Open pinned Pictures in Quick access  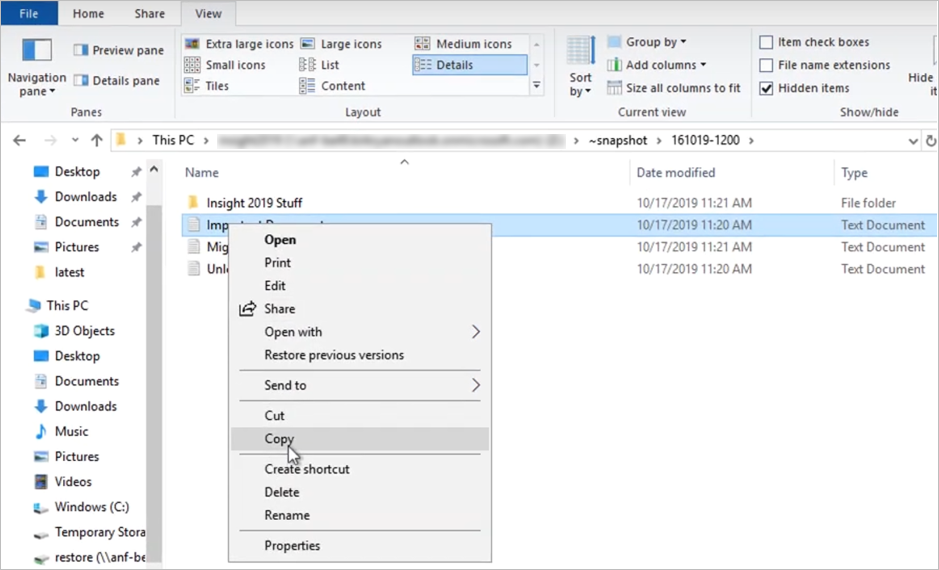point(77,247)
